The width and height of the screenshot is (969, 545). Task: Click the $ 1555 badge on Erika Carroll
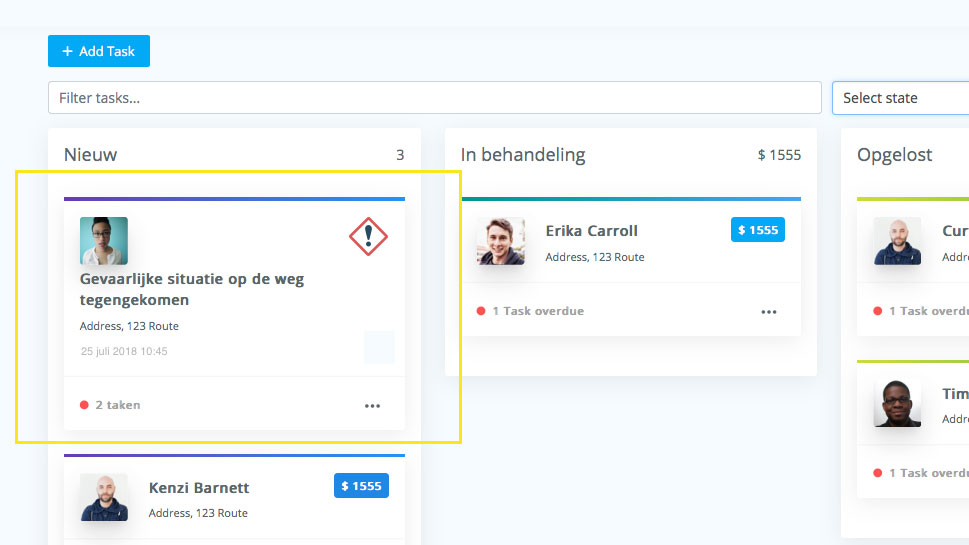tap(757, 230)
